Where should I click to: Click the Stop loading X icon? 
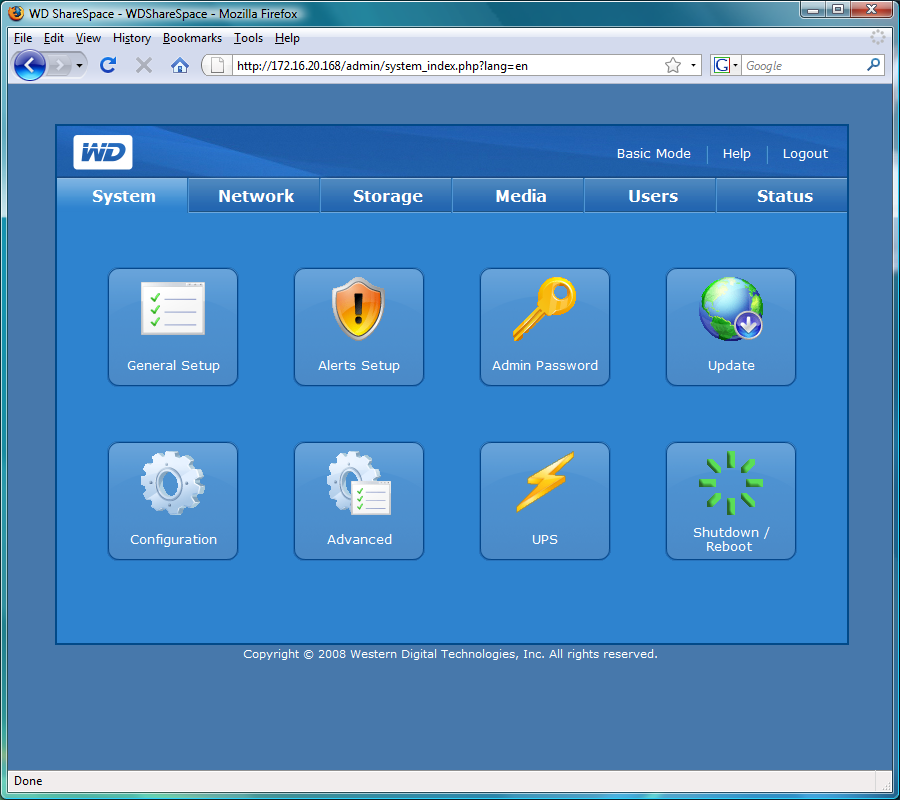143,65
